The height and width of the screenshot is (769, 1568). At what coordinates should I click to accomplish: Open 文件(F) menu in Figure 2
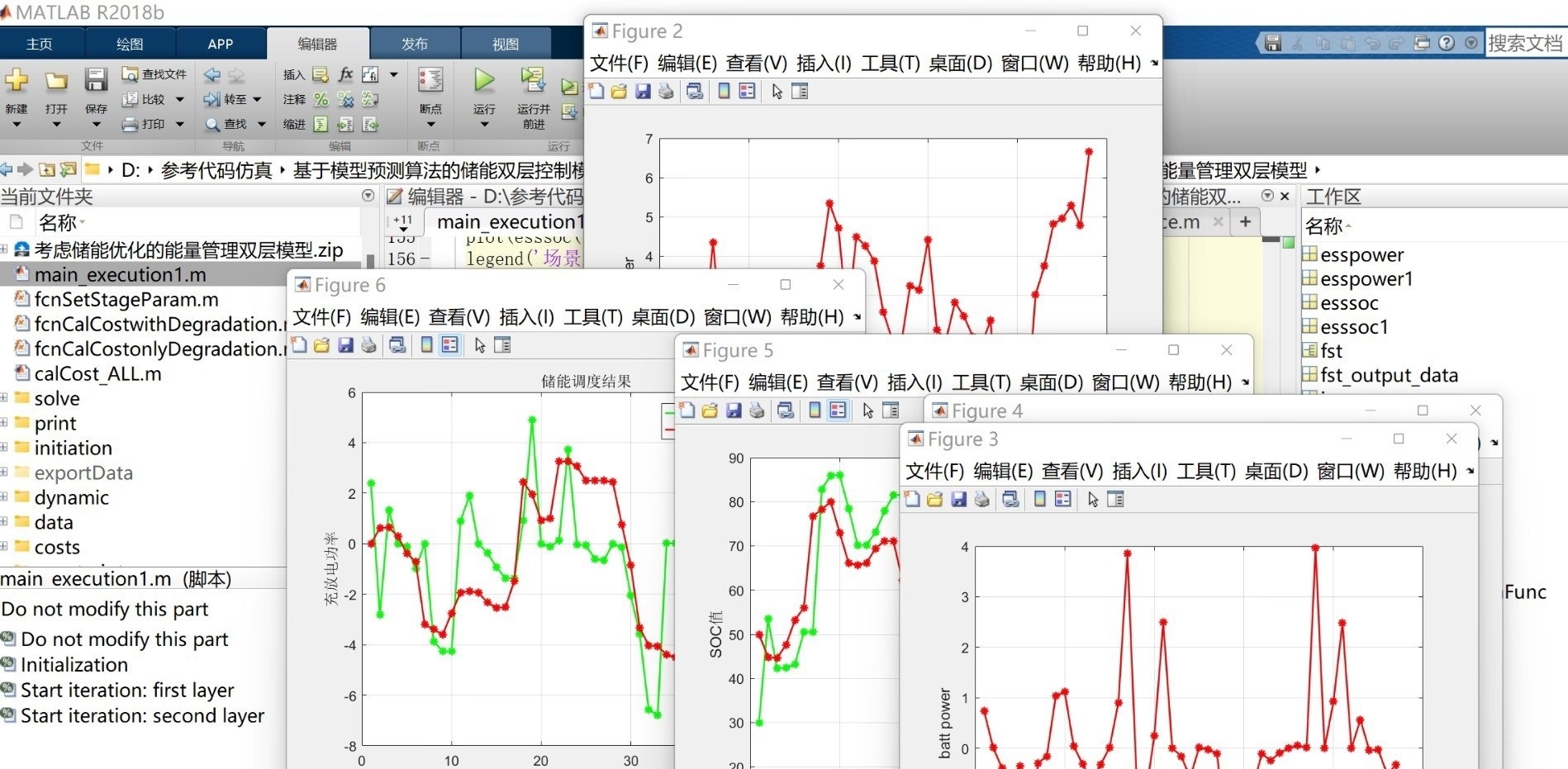tap(620, 64)
